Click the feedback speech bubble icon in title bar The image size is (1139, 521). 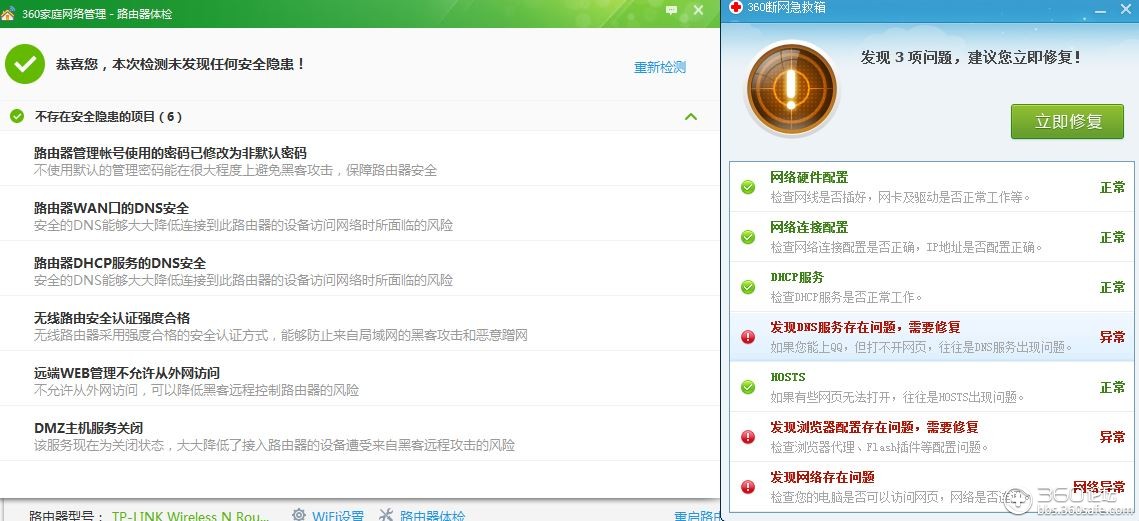tap(671, 10)
